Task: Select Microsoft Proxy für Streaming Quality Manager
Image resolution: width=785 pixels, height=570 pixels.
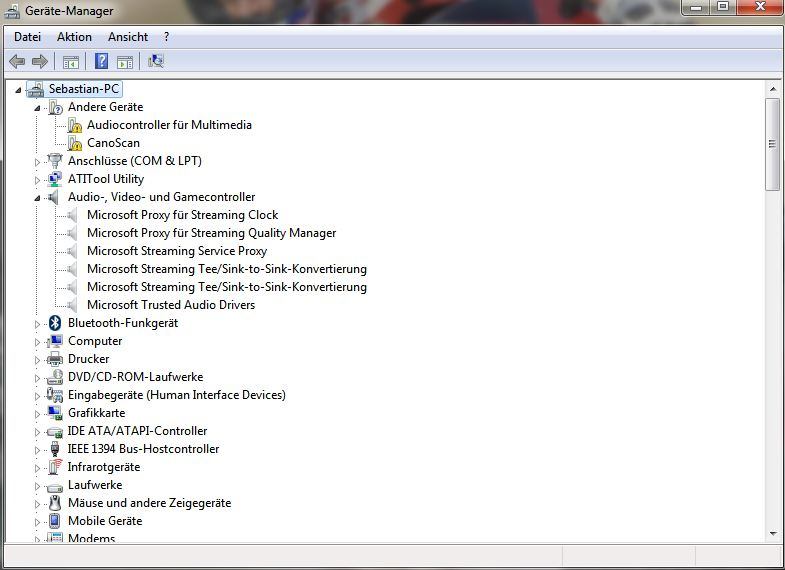Action: 211,233
